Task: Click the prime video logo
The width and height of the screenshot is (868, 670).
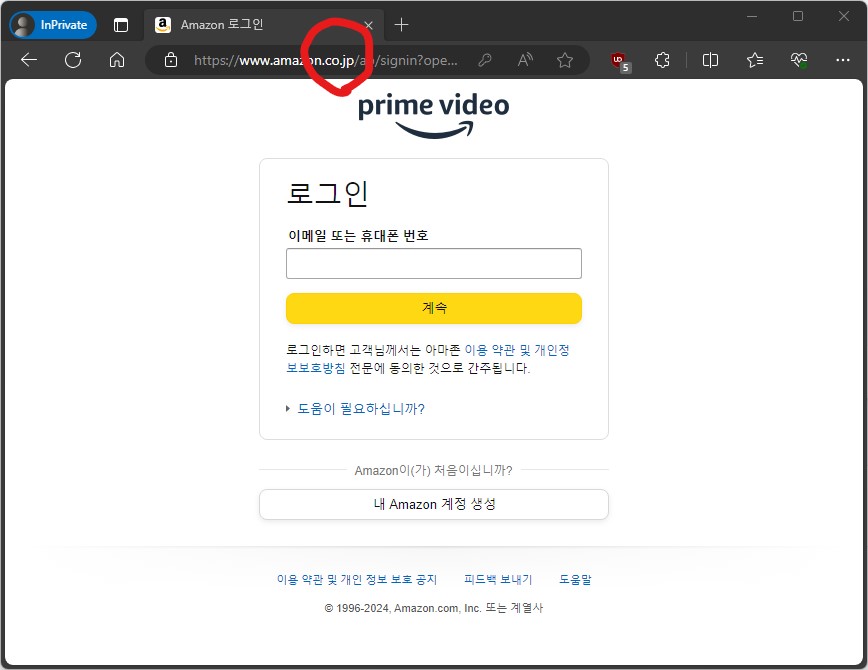Action: [x=433, y=116]
